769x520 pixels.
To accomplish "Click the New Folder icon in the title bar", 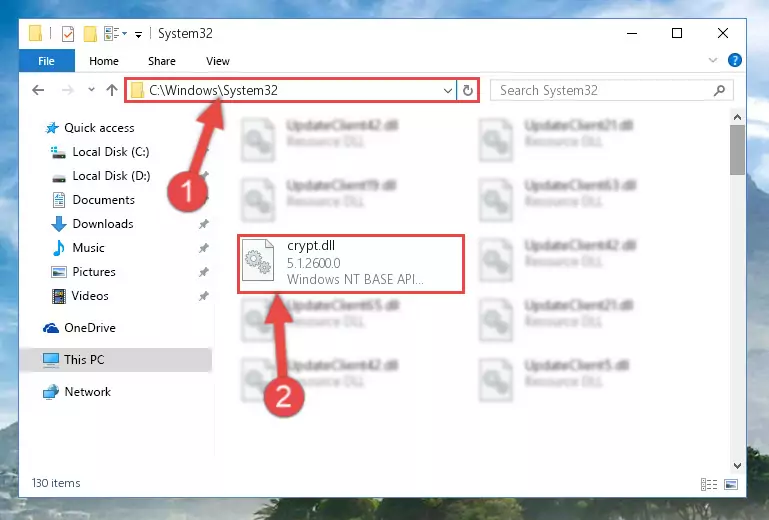I will (90, 33).
